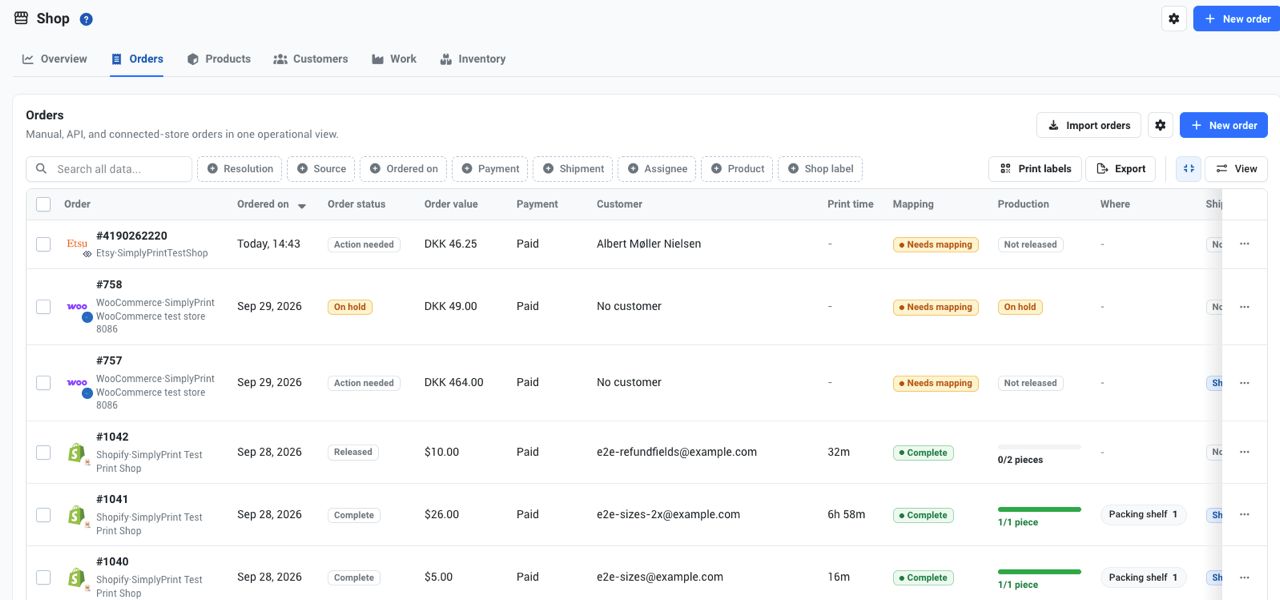Click the Print labels button
The height and width of the screenshot is (600, 1280).
1035,169
